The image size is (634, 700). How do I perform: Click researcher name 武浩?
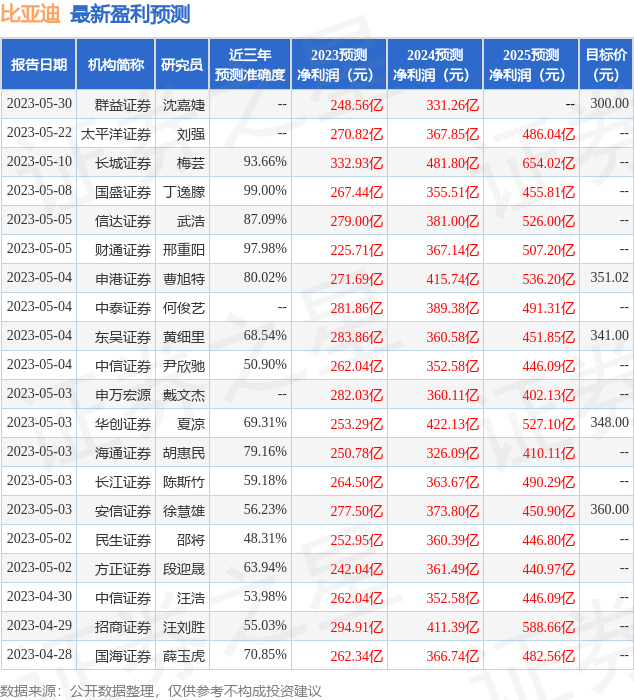[x=191, y=221]
